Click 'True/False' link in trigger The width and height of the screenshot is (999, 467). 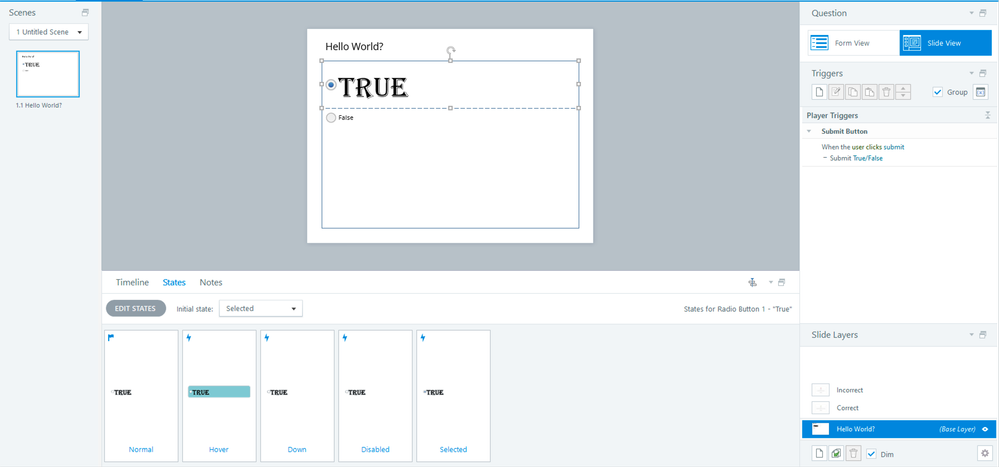click(868, 158)
